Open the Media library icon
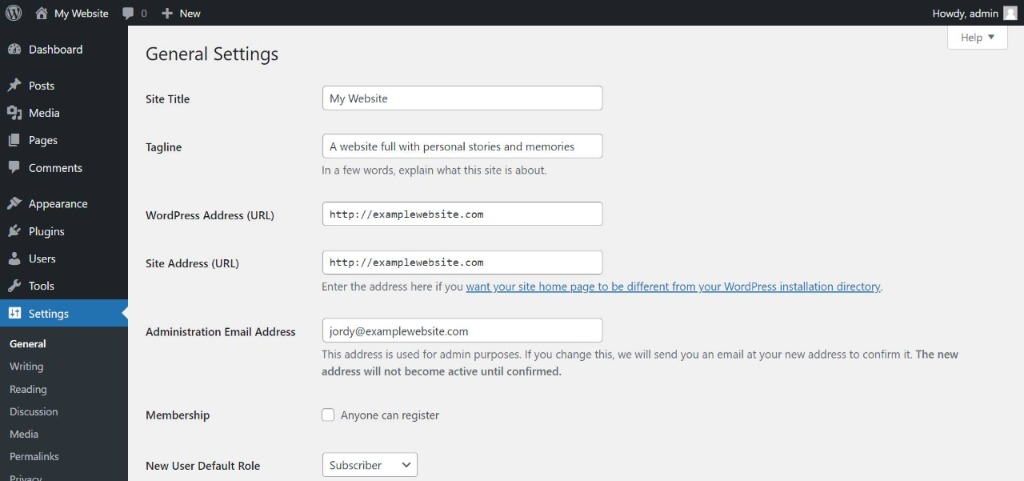 (14, 113)
